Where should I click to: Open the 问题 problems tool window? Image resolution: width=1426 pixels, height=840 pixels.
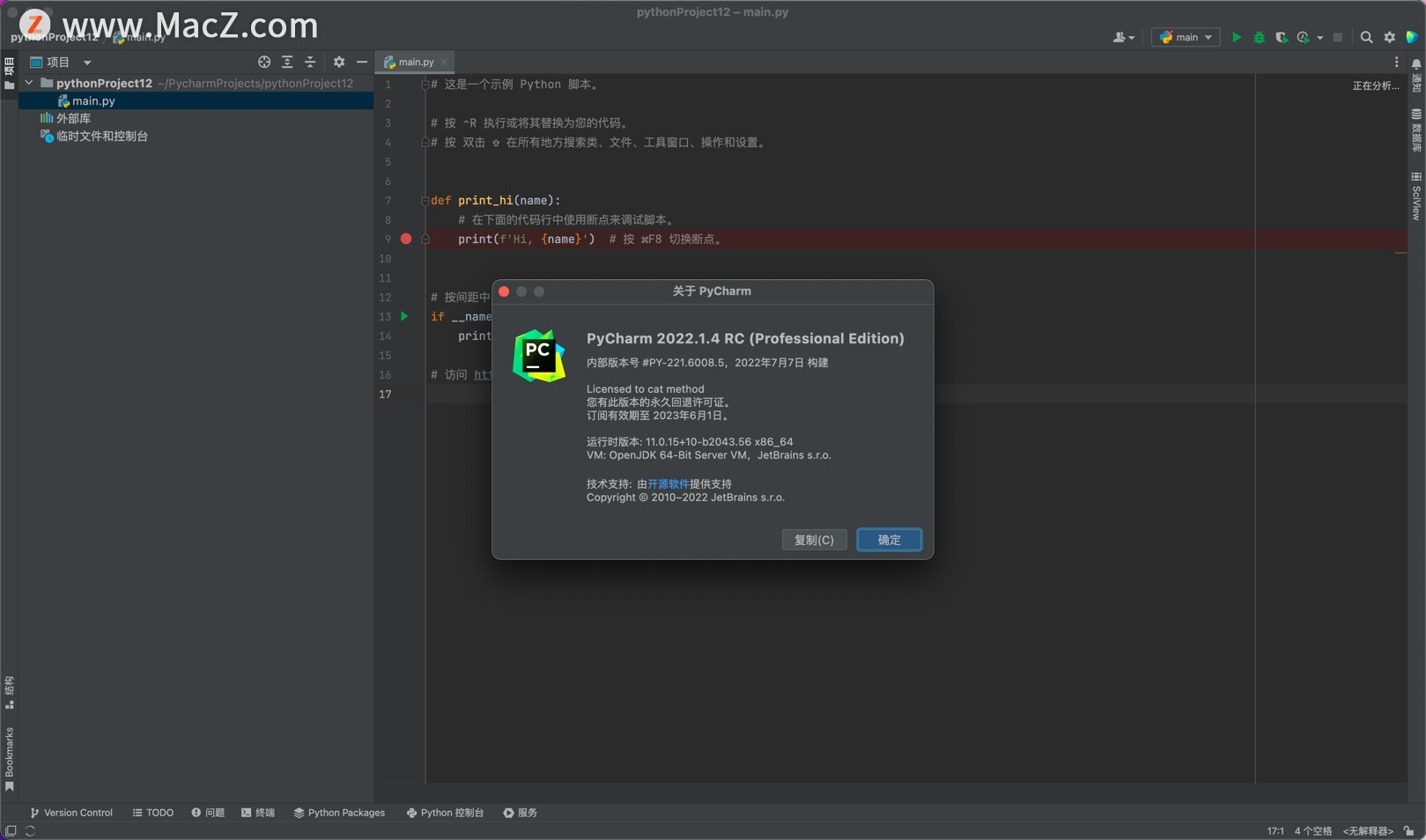coord(208,813)
